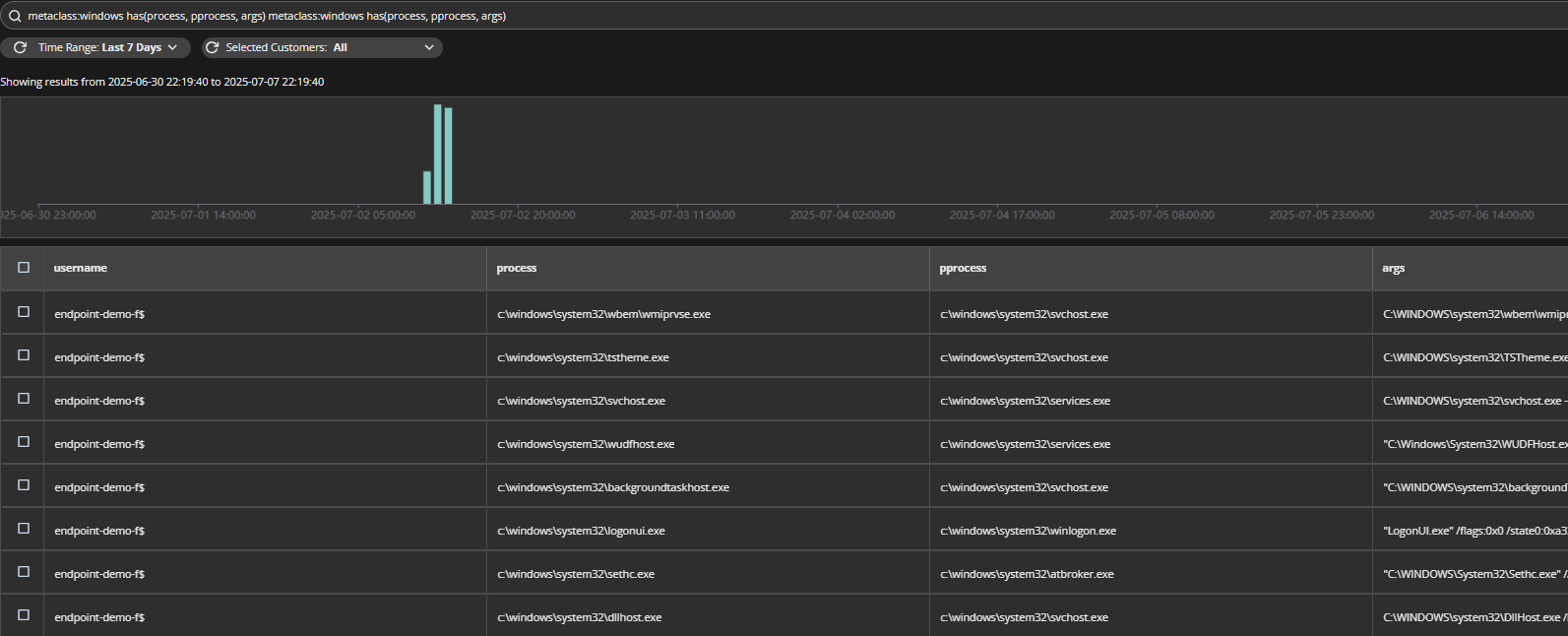Check the dllhost.exe row checkbox
This screenshot has width=1568, height=636.
[24, 615]
